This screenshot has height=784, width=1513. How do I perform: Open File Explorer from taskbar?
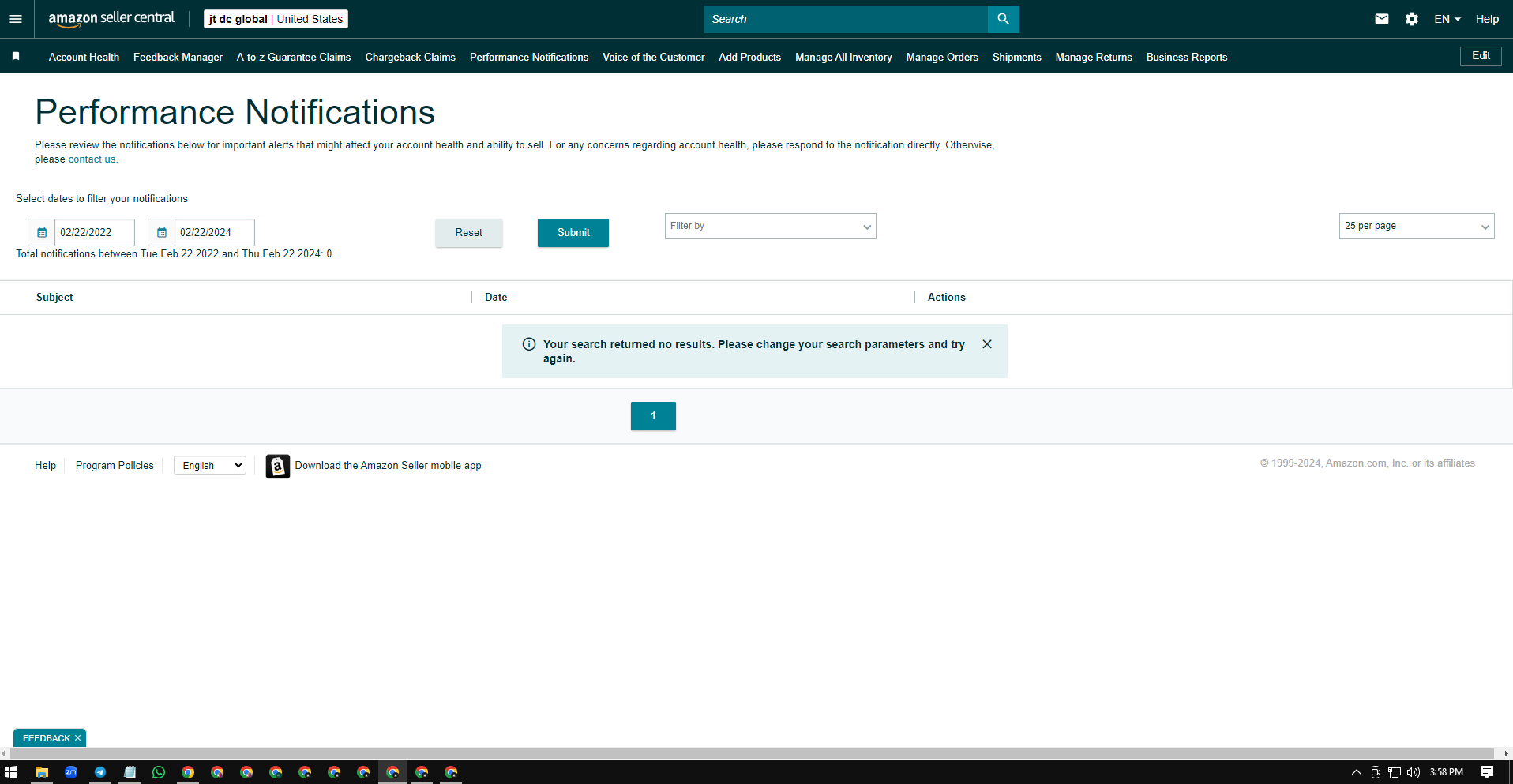[42, 772]
